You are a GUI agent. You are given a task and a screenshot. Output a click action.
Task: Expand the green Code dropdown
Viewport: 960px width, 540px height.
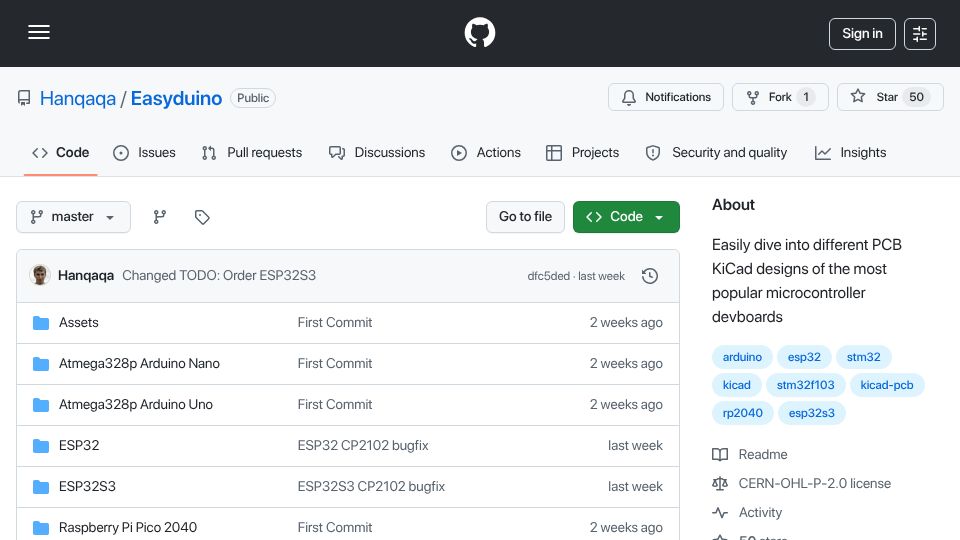tap(626, 217)
